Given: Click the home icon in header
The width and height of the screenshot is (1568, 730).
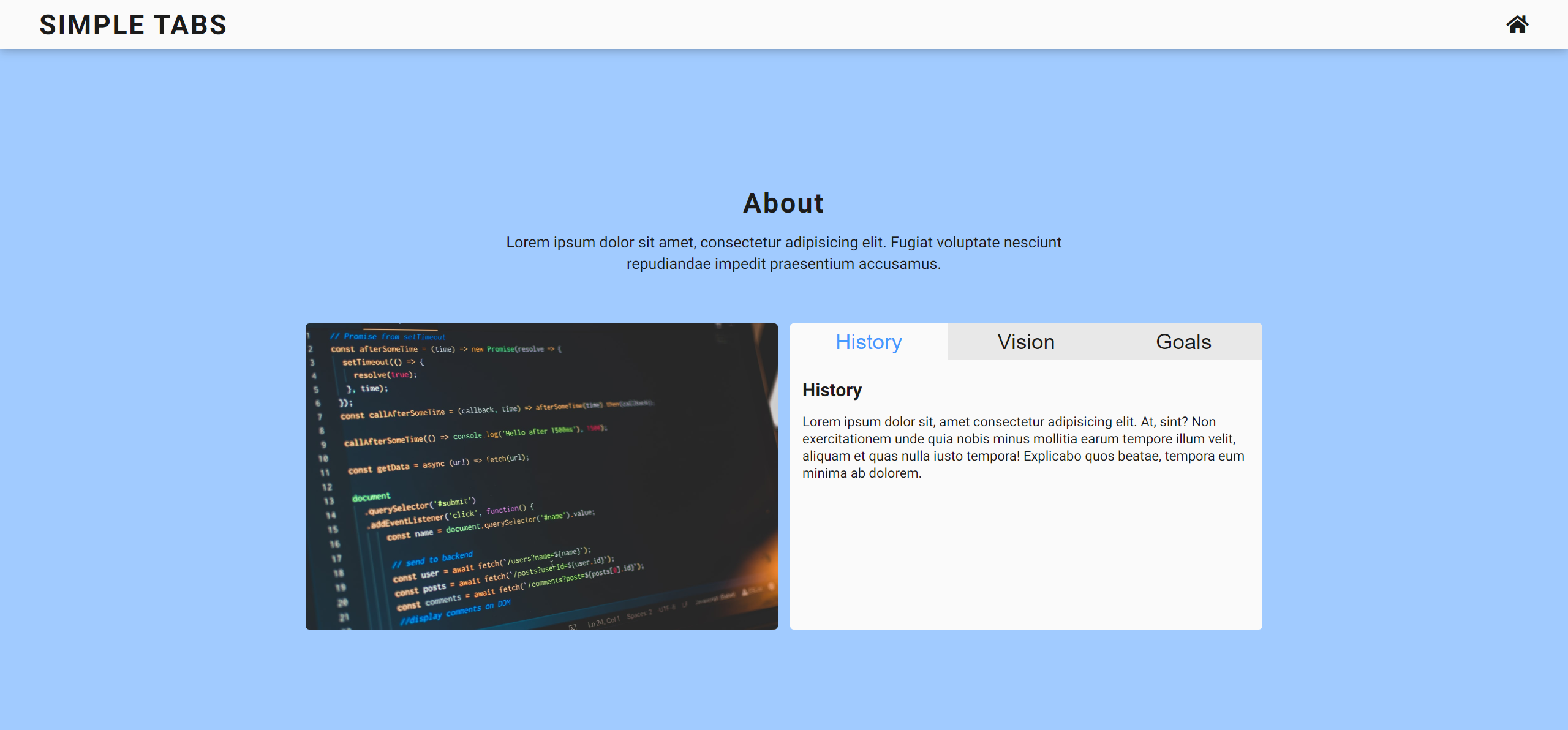Looking at the screenshot, I should 1517,24.
